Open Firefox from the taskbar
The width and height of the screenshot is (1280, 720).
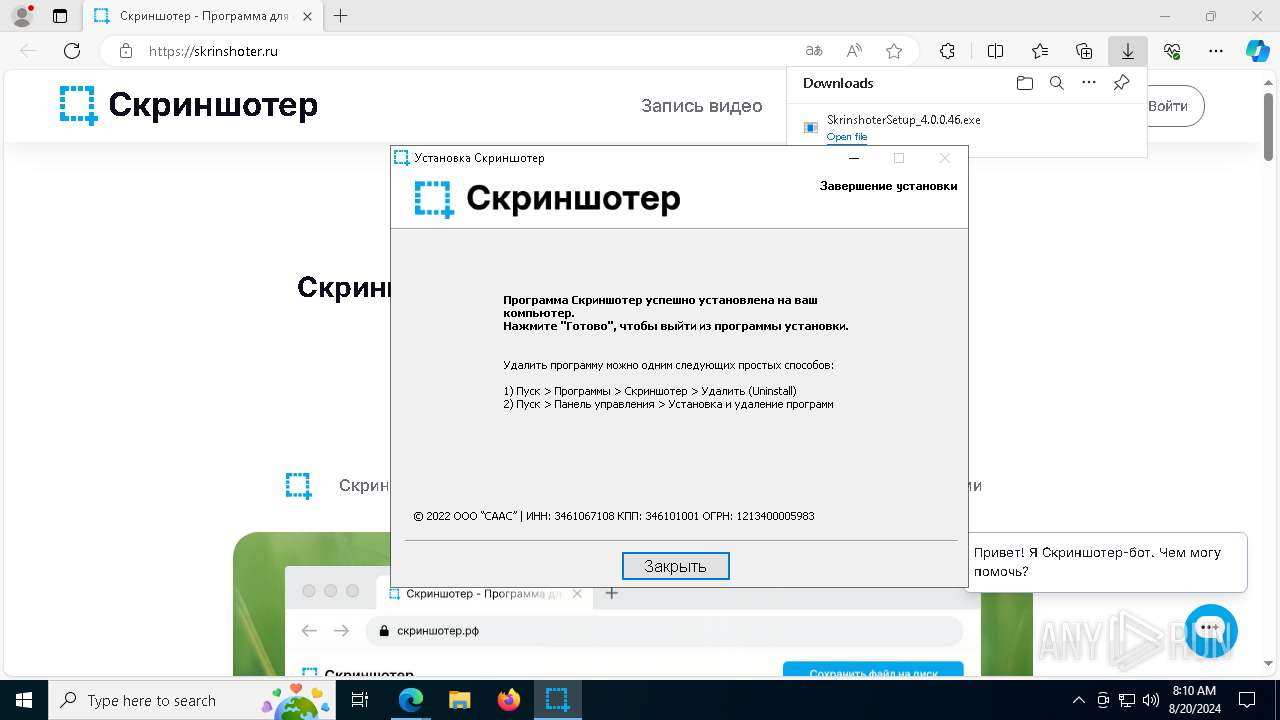pos(508,700)
